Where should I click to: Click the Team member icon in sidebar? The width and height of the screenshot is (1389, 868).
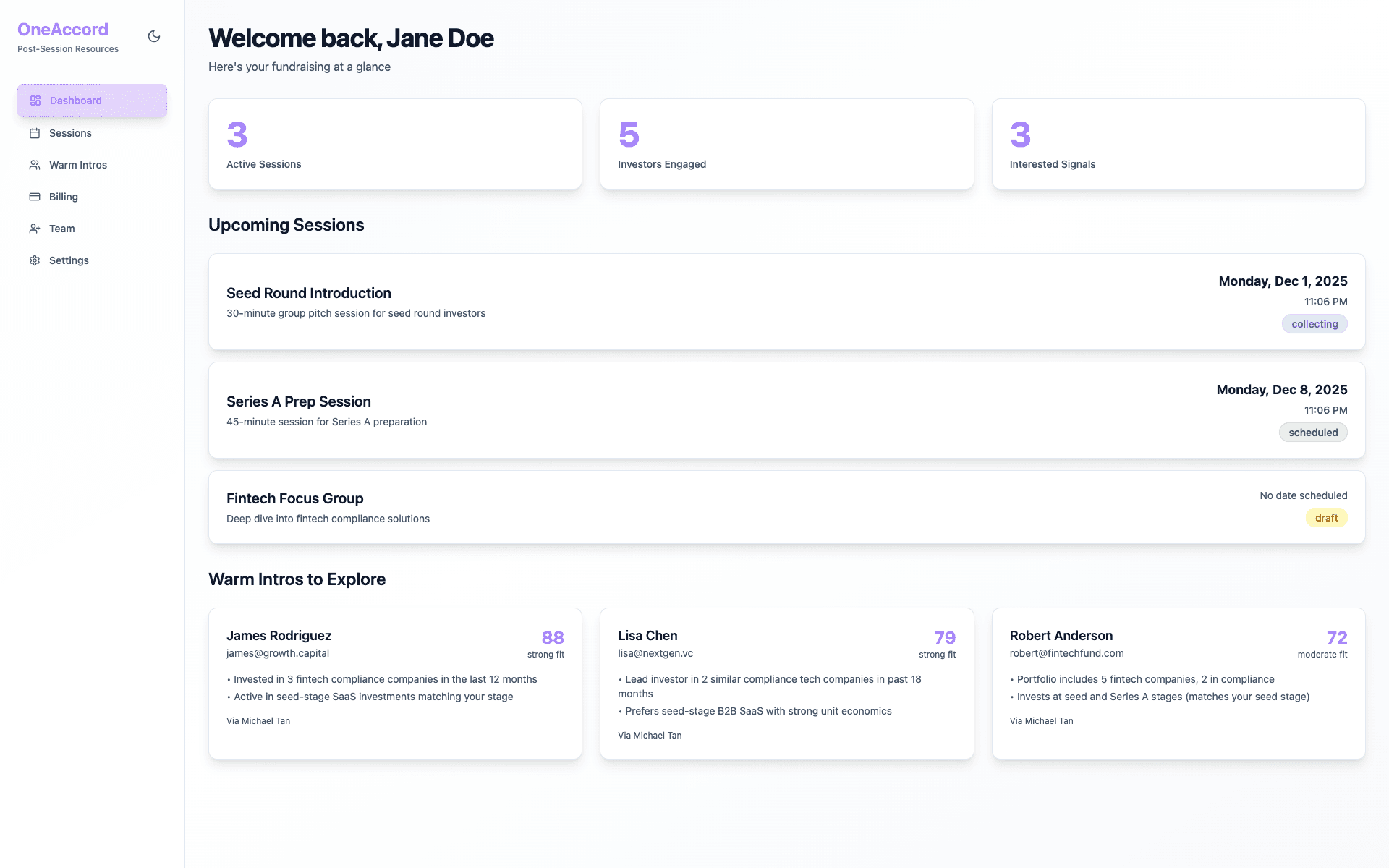tap(35, 229)
